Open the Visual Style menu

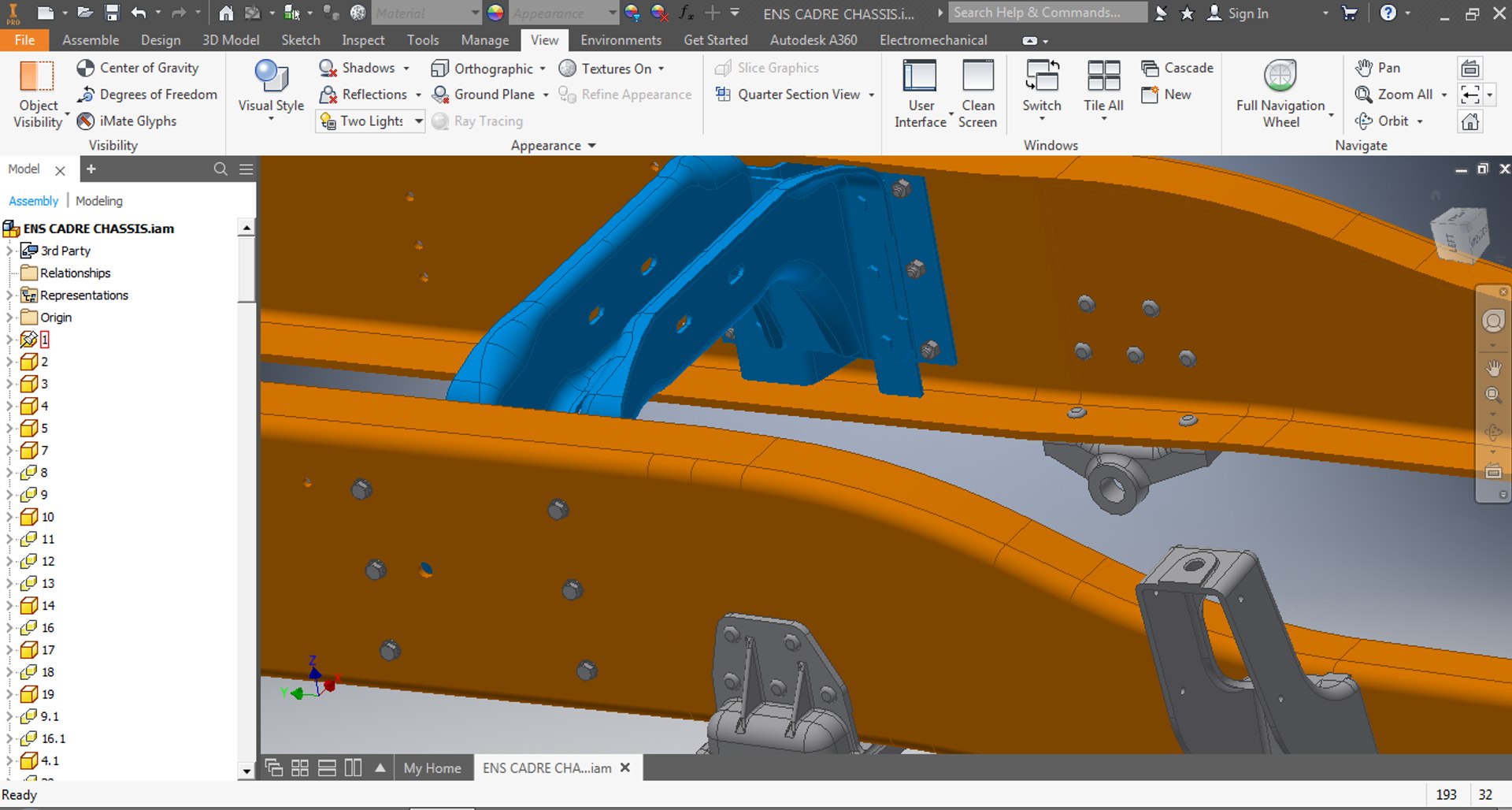click(x=271, y=91)
